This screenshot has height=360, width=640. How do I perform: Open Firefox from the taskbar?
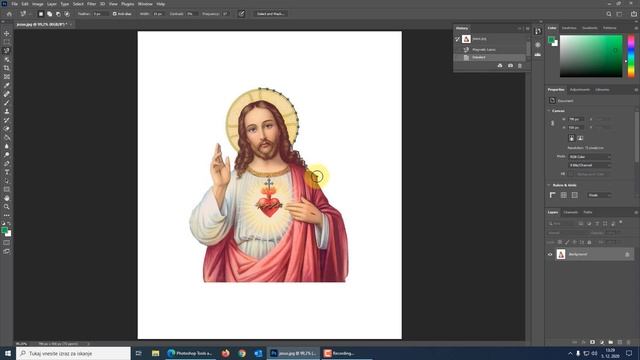225,353
